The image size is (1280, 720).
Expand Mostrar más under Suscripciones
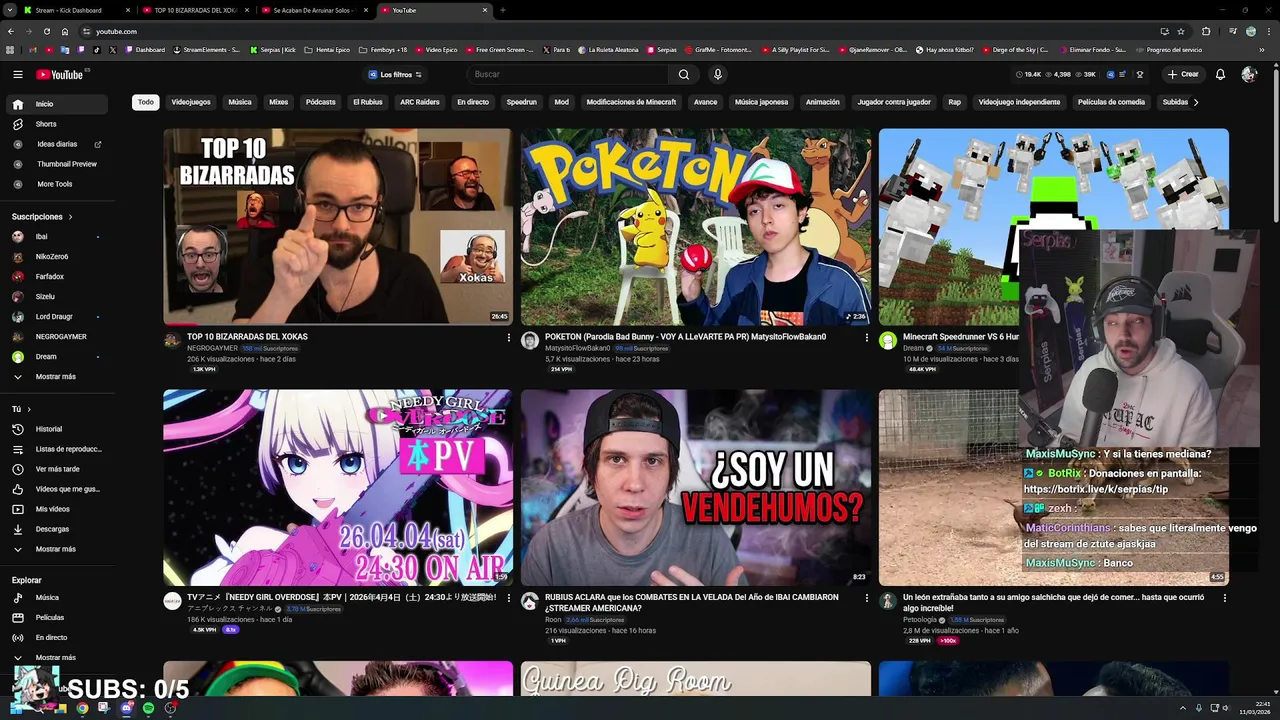coord(56,376)
